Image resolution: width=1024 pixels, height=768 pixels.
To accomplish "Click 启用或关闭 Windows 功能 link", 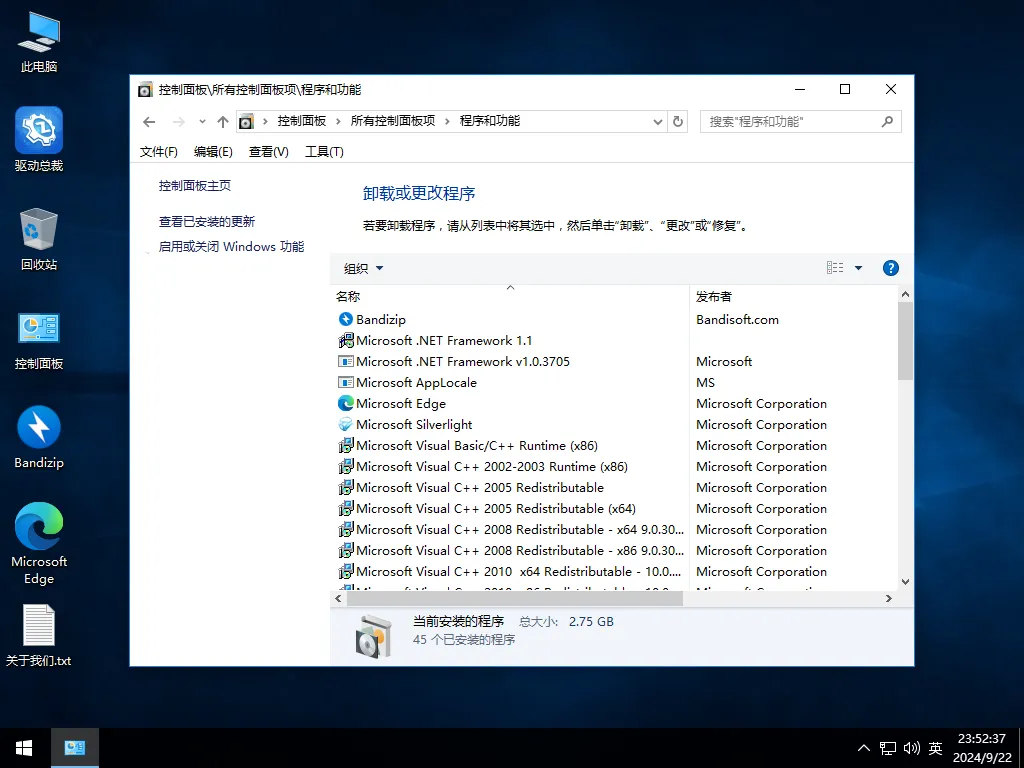I will pyautogui.click(x=232, y=246).
